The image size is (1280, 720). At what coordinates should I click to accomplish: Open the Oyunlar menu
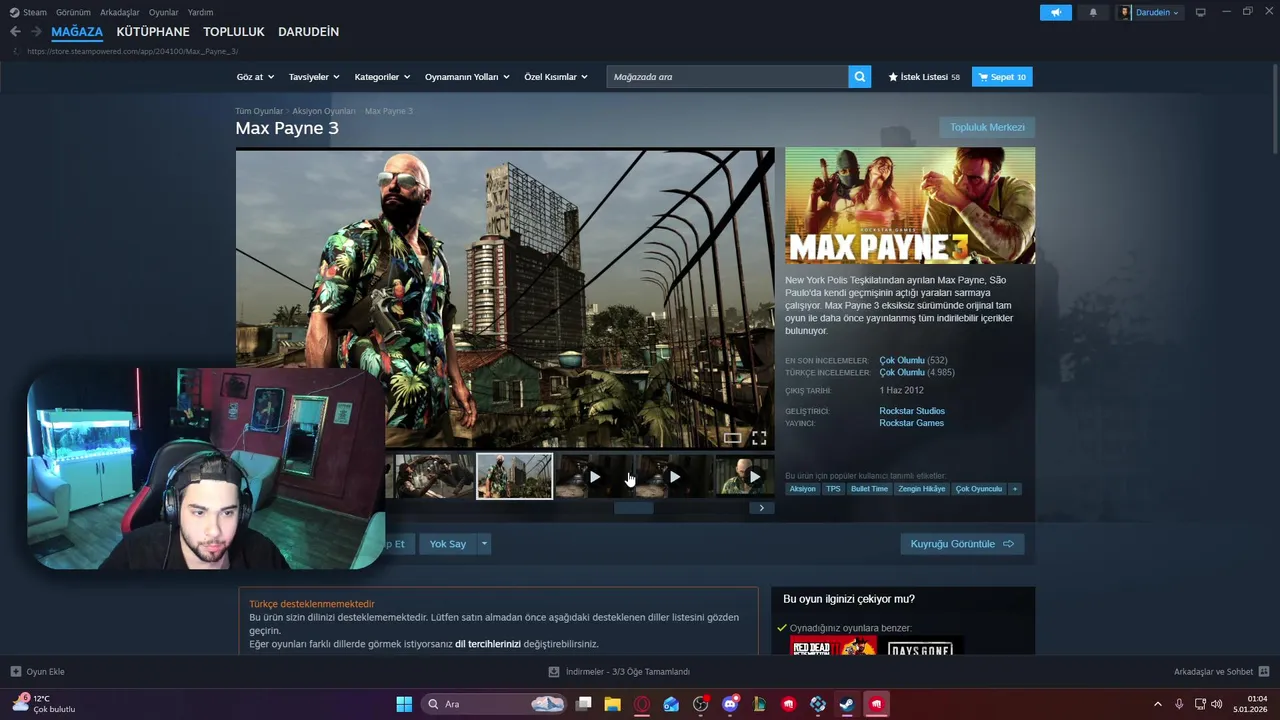point(164,12)
